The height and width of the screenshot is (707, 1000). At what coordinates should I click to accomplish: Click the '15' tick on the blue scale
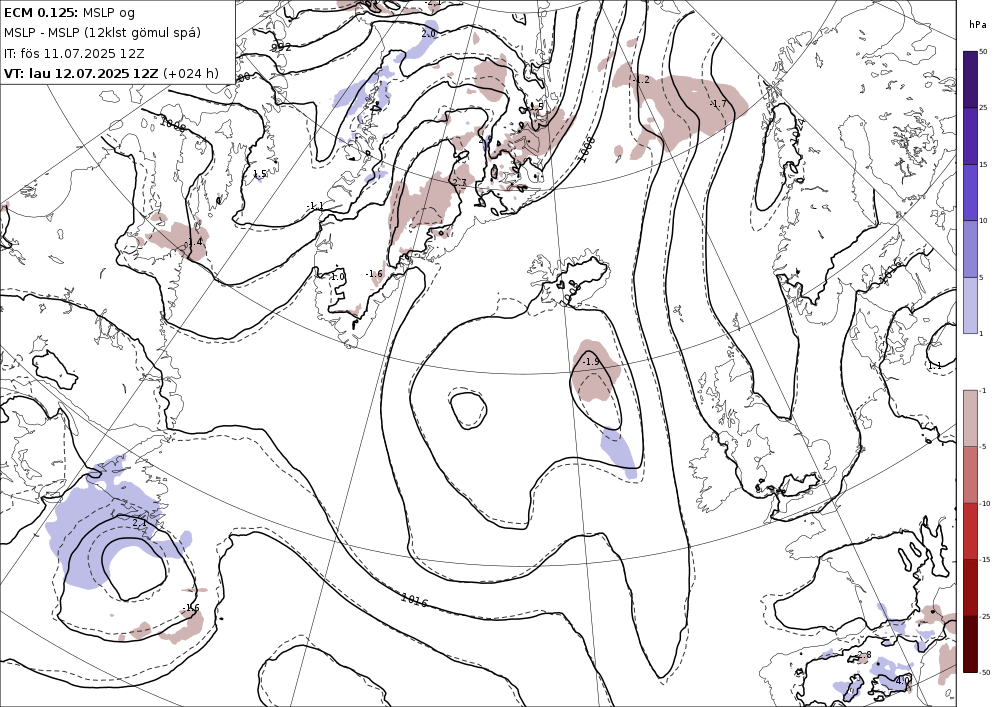(x=983, y=164)
